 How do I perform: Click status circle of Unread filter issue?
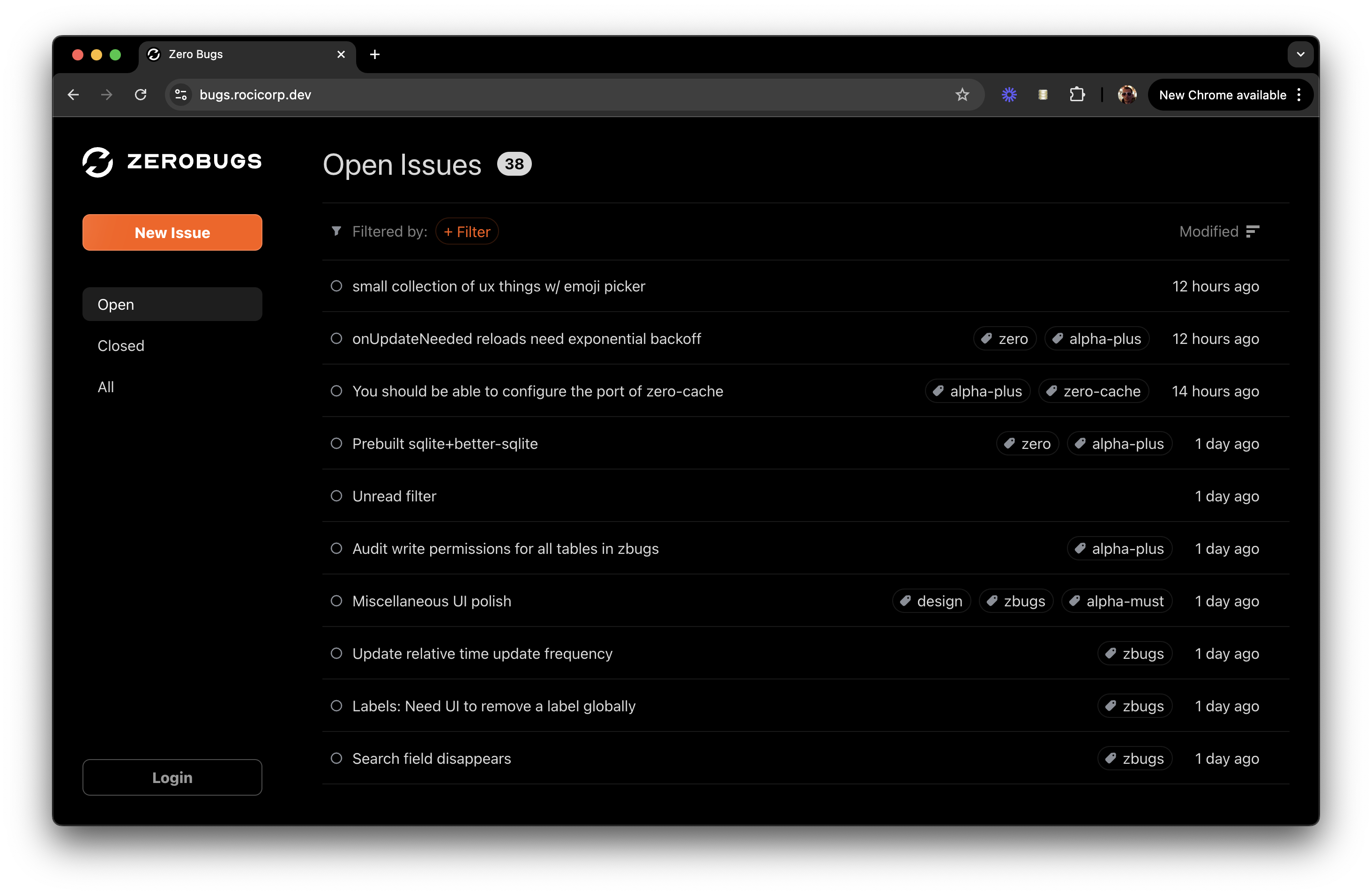pos(336,496)
